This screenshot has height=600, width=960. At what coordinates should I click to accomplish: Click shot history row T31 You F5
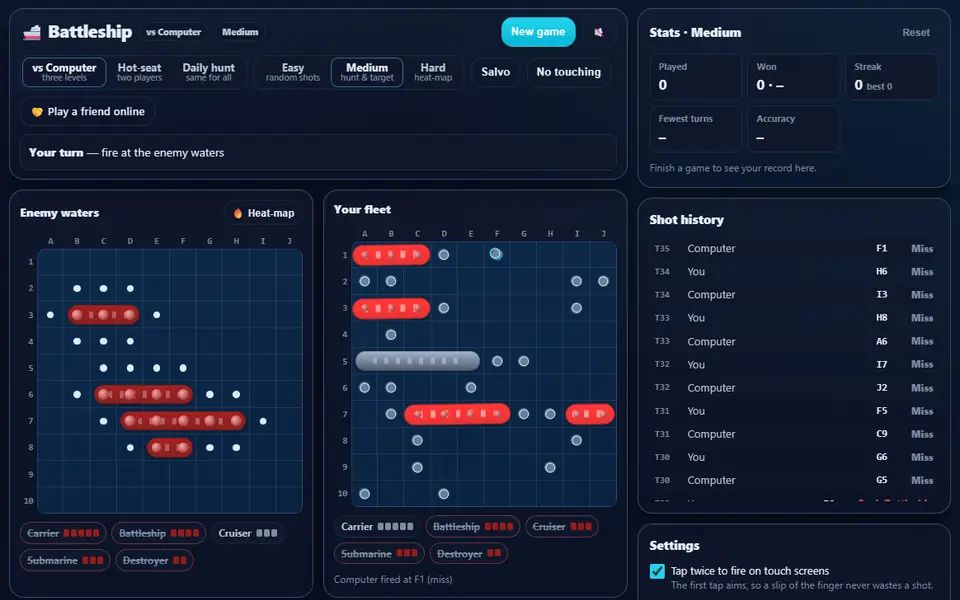(793, 411)
